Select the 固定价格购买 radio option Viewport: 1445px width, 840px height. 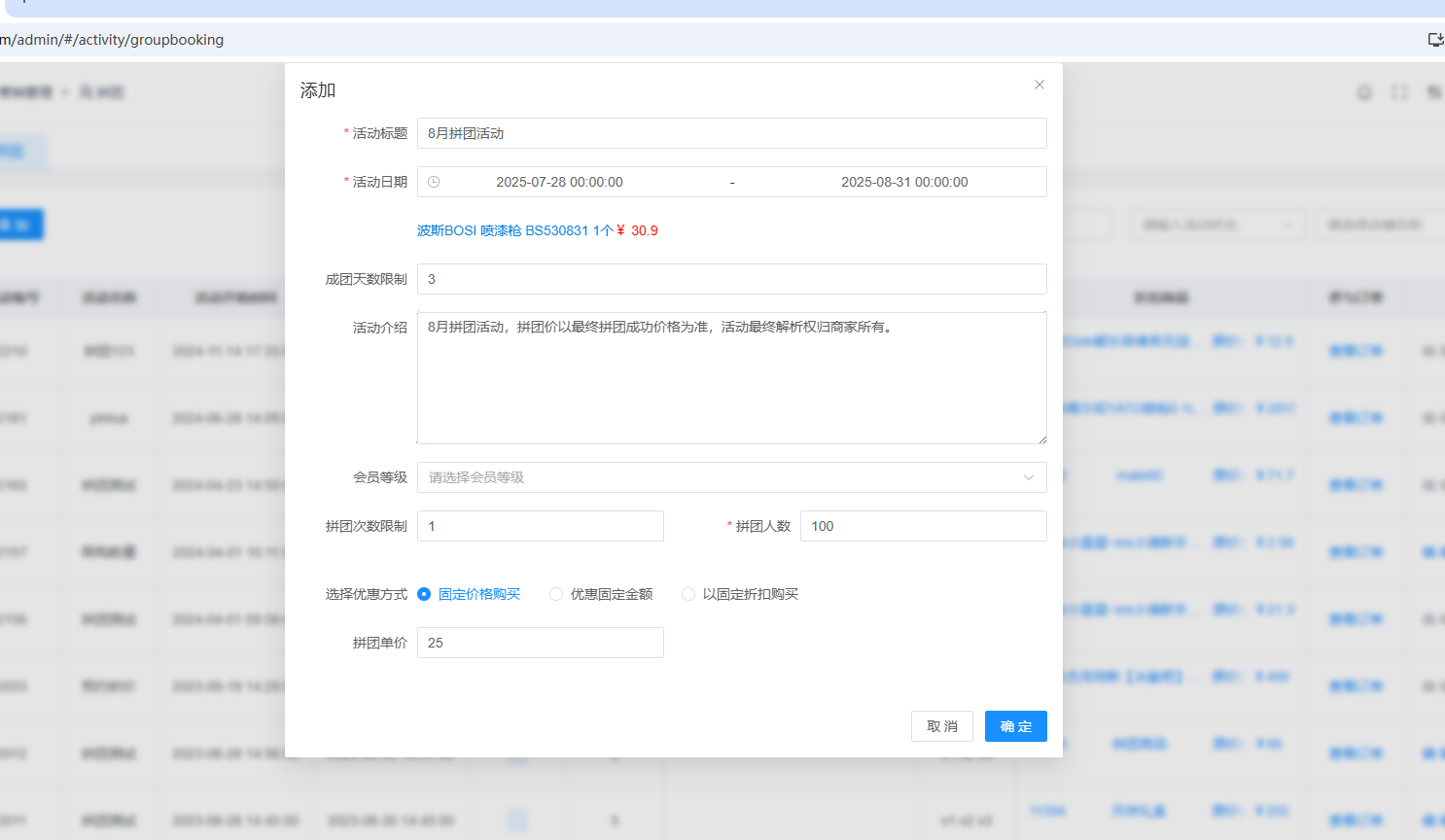[x=425, y=594]
